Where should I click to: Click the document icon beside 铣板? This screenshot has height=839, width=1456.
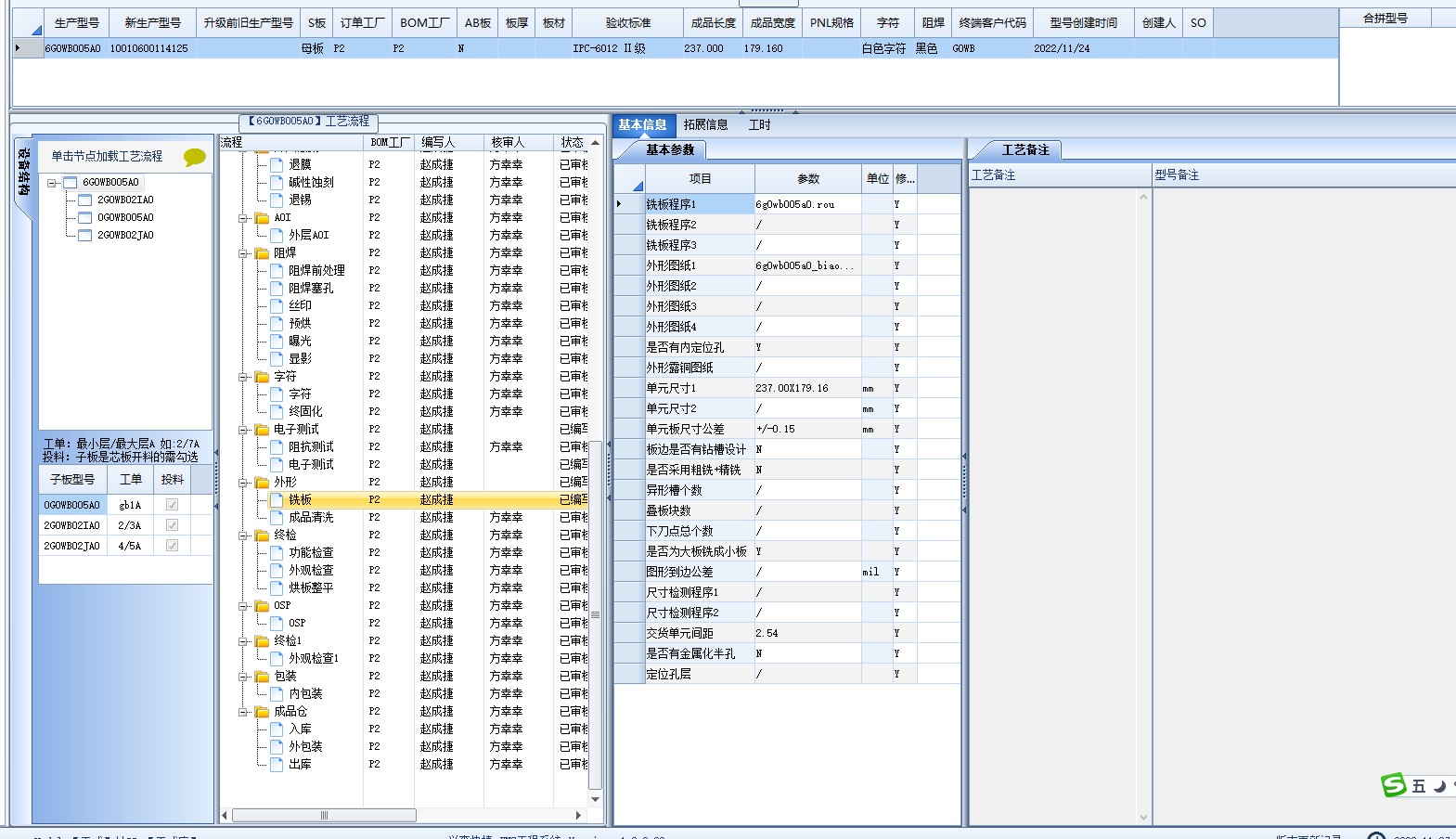pyautogui.click(x=277, y=499)
